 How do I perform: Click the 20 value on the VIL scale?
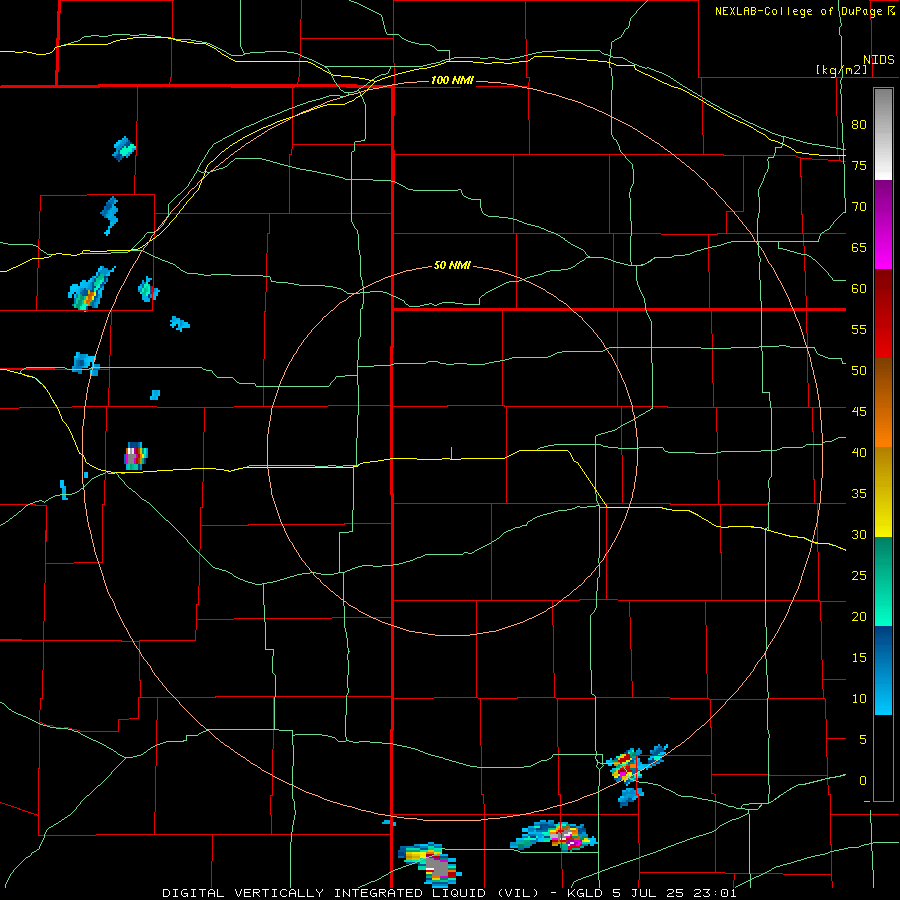859,616
